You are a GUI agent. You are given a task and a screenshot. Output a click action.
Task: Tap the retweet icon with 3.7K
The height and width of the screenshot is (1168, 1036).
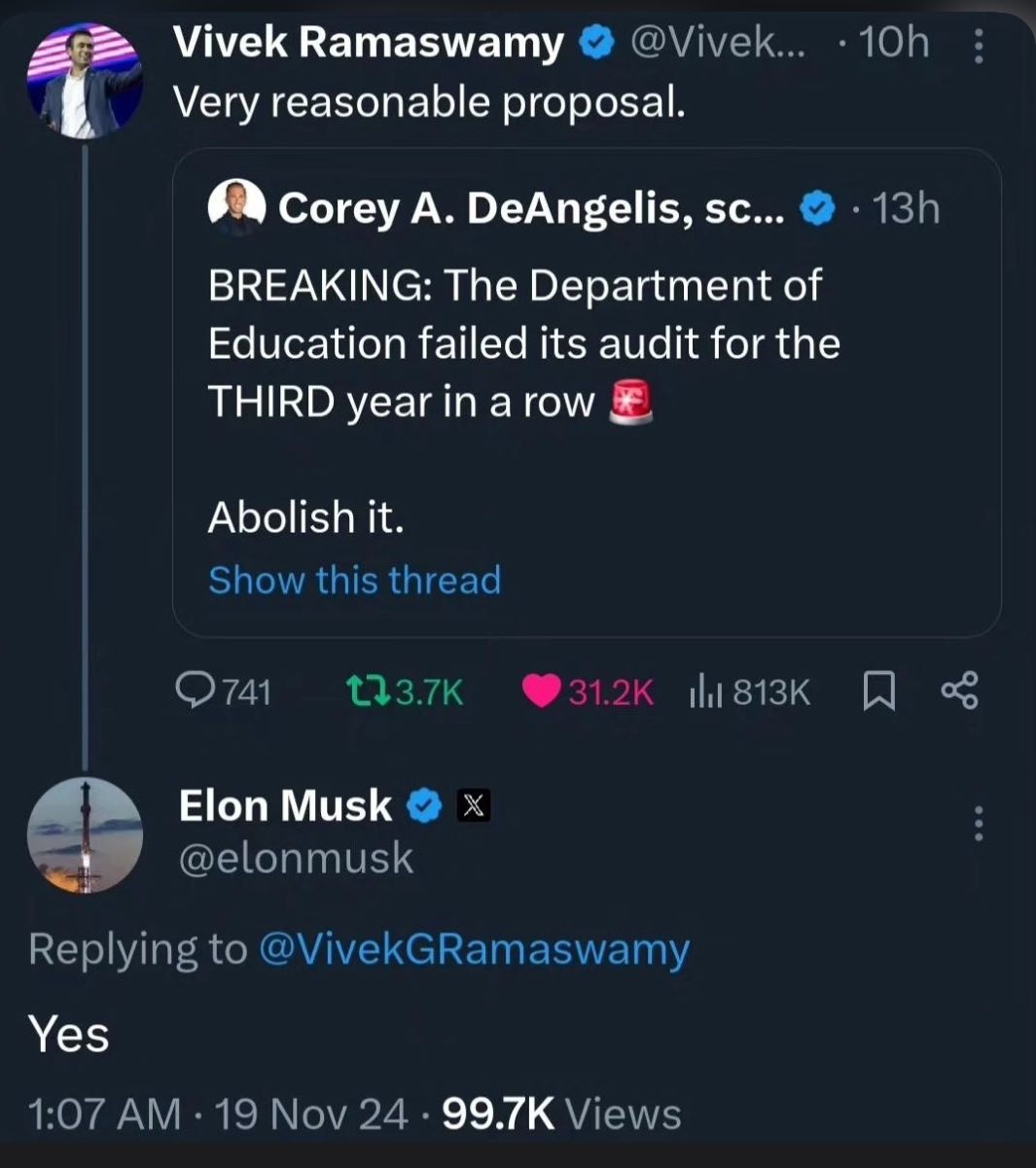369,691
